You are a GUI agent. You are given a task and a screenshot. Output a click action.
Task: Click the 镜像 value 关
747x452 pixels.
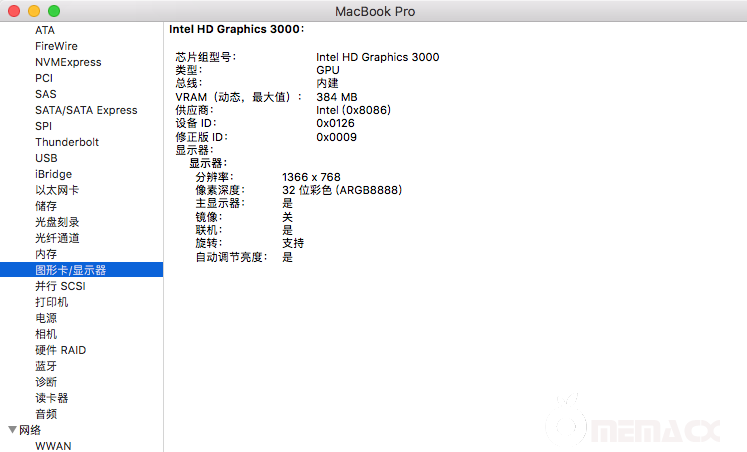click(x=287, y=217)
